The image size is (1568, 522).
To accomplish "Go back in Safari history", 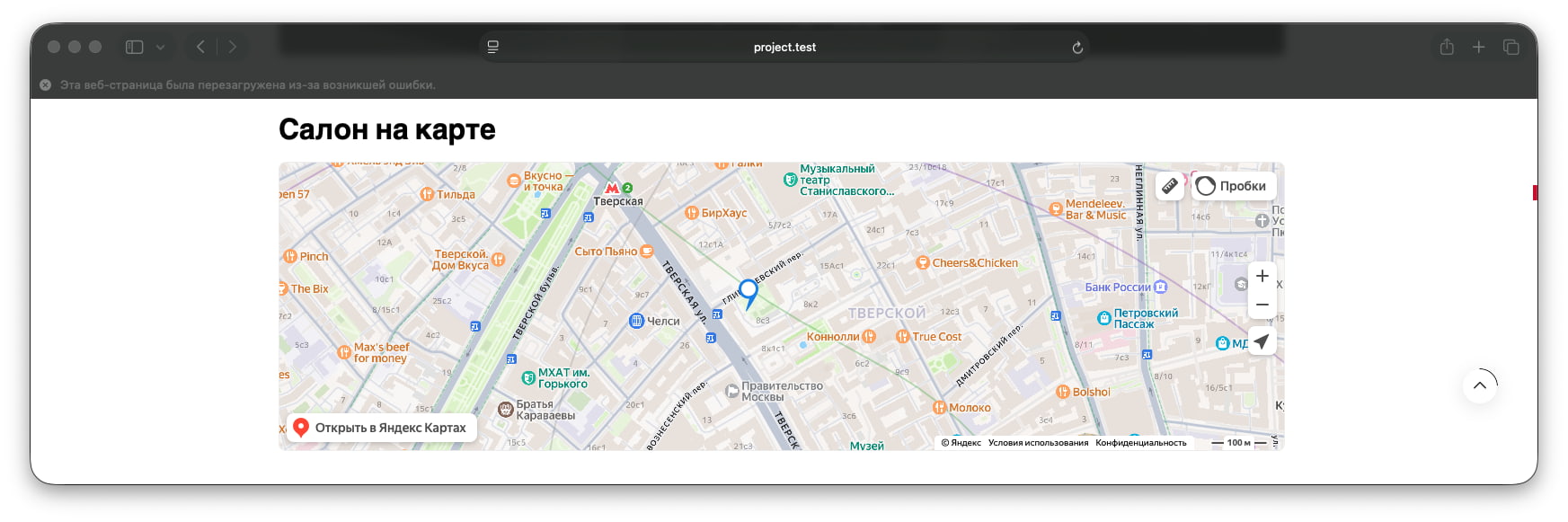I will [200, 47].
